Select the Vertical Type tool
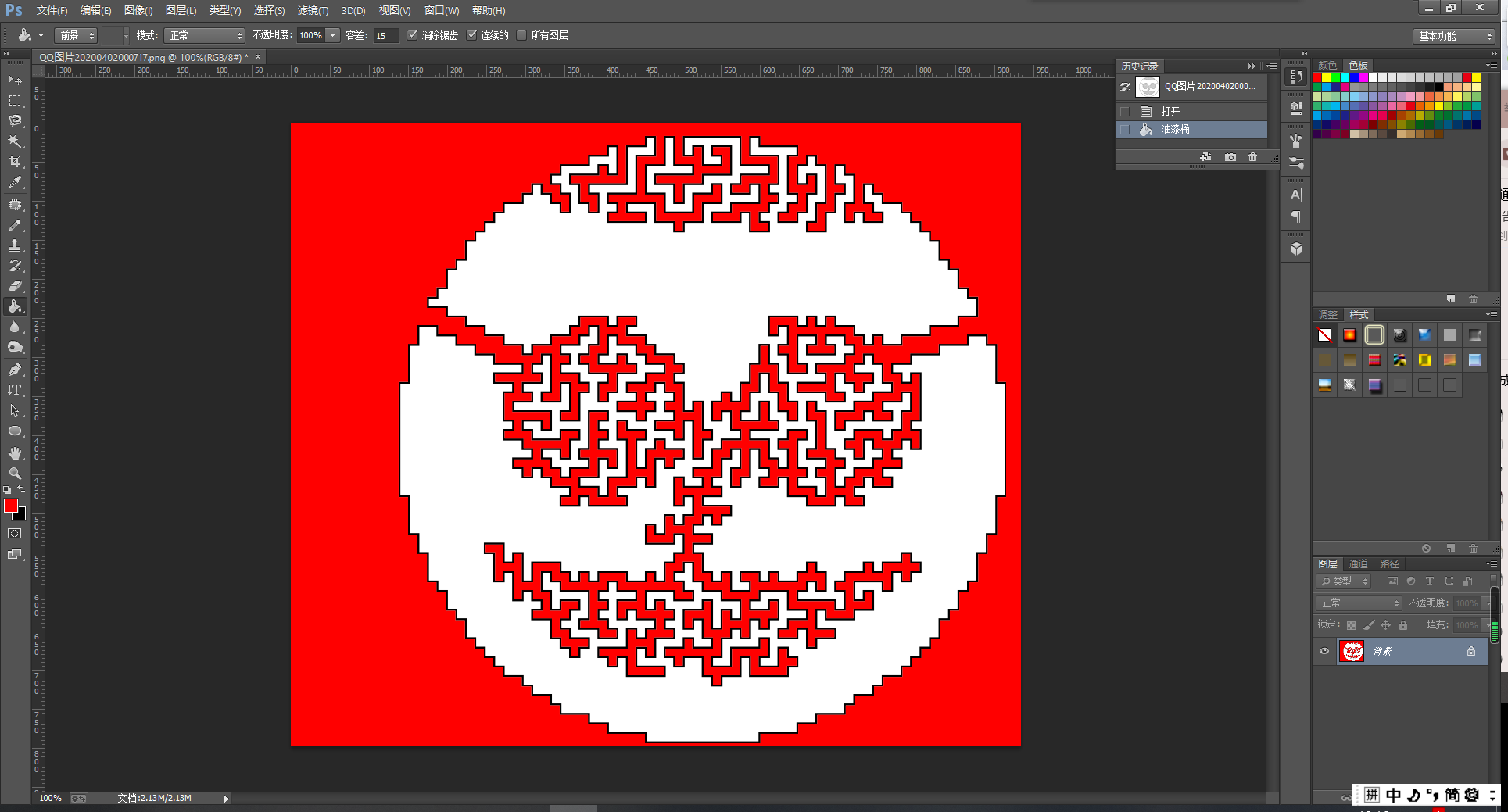 (15, 389)
